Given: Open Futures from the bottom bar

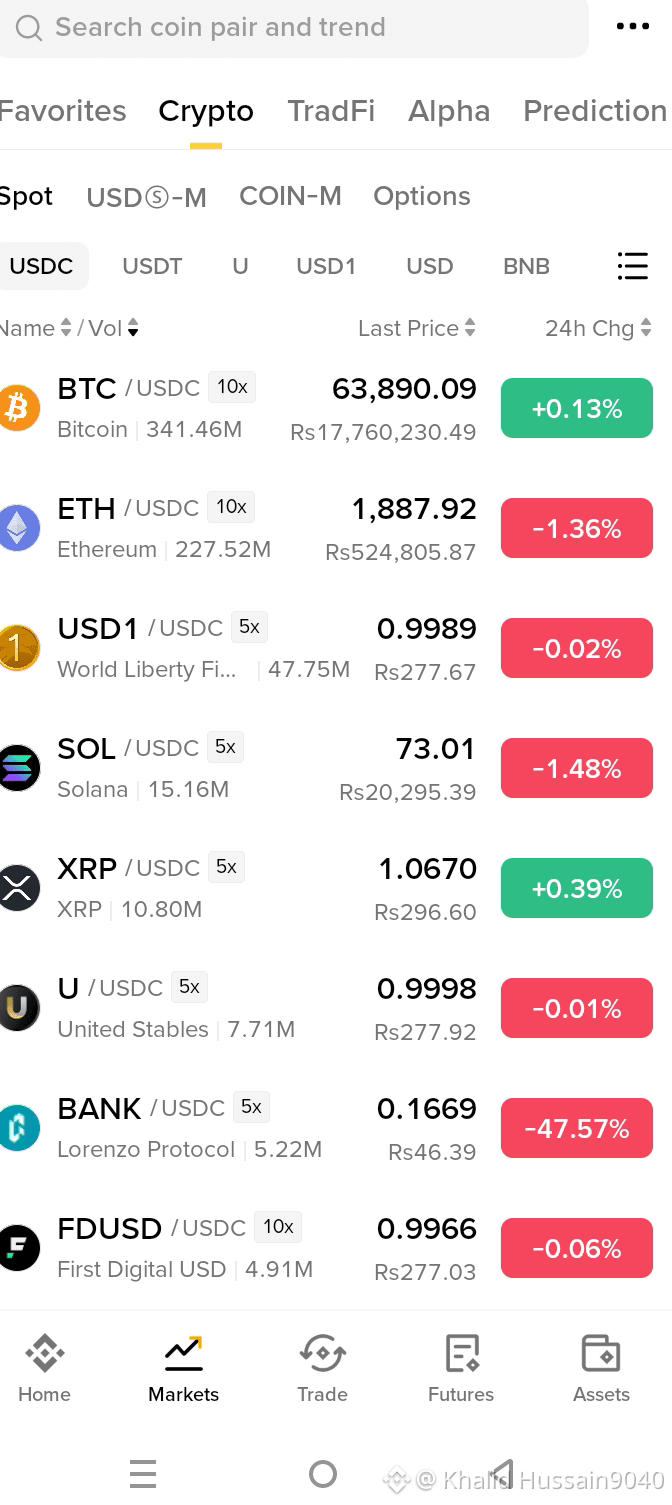Looking at the screenshot, I should tap(461, 1368).
